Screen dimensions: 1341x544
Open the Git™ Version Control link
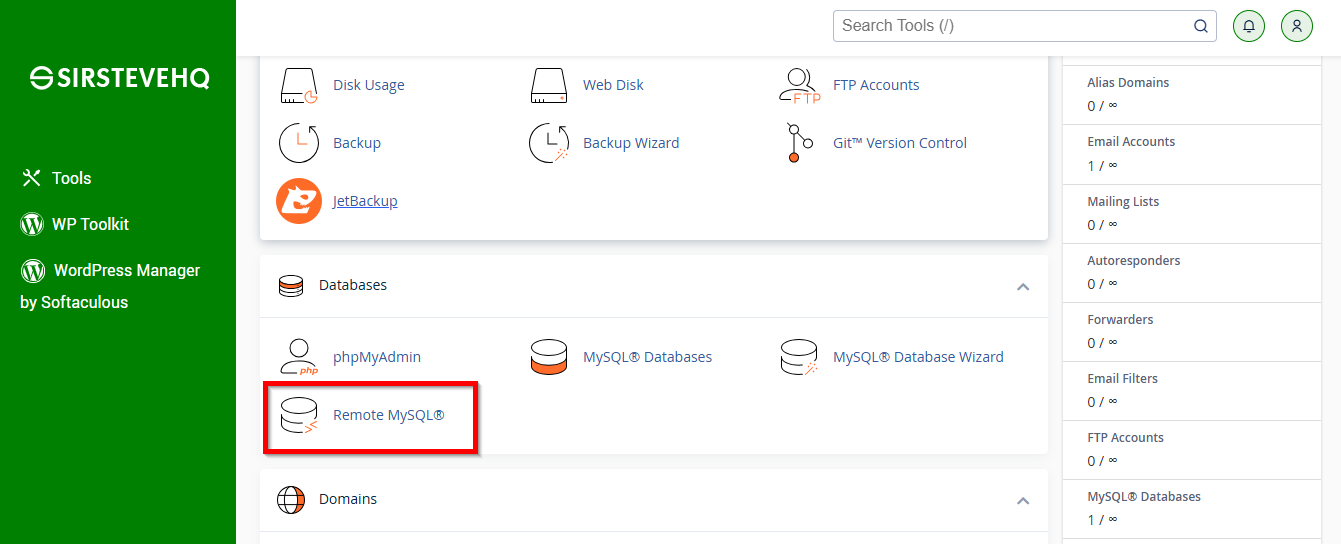(900, 143)
